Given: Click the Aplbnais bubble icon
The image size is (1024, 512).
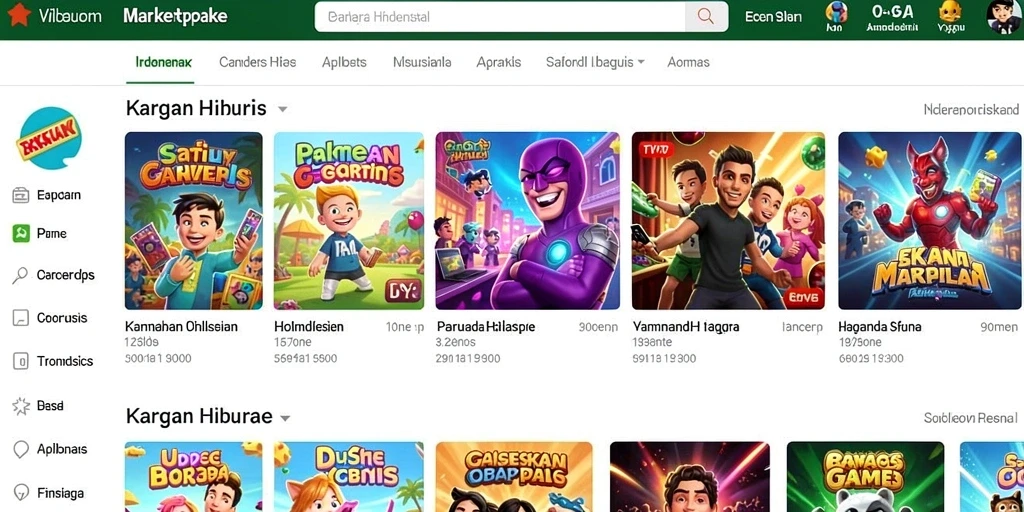Looking at the screenshot, I should click(x=21, y=449).
